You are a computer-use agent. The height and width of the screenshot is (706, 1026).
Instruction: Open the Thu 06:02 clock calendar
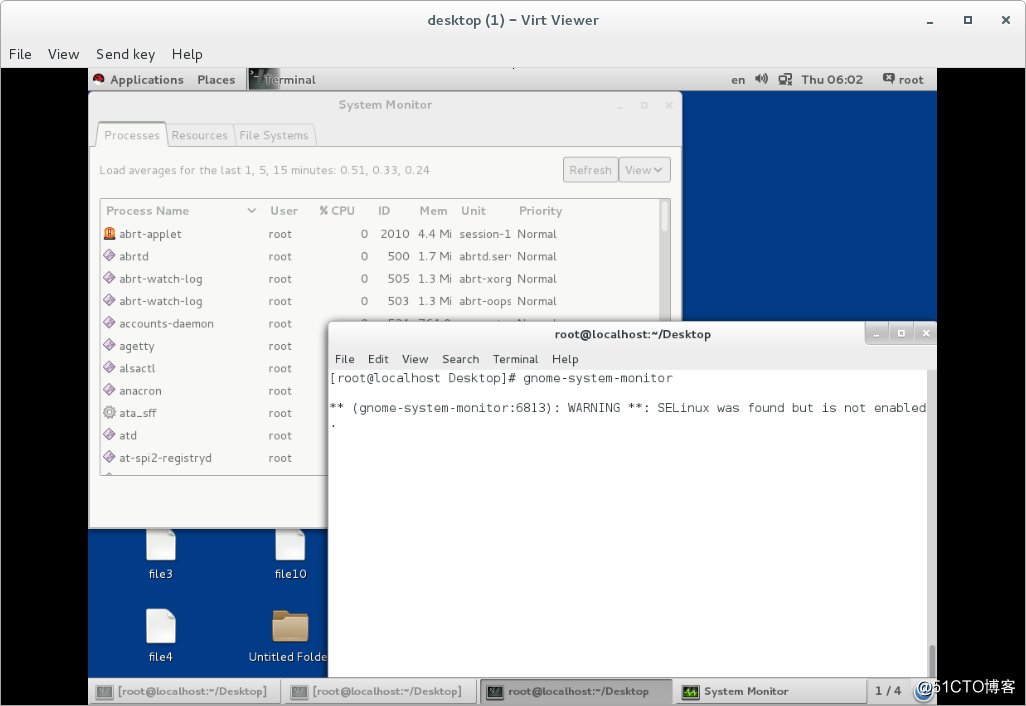(832, 80)
